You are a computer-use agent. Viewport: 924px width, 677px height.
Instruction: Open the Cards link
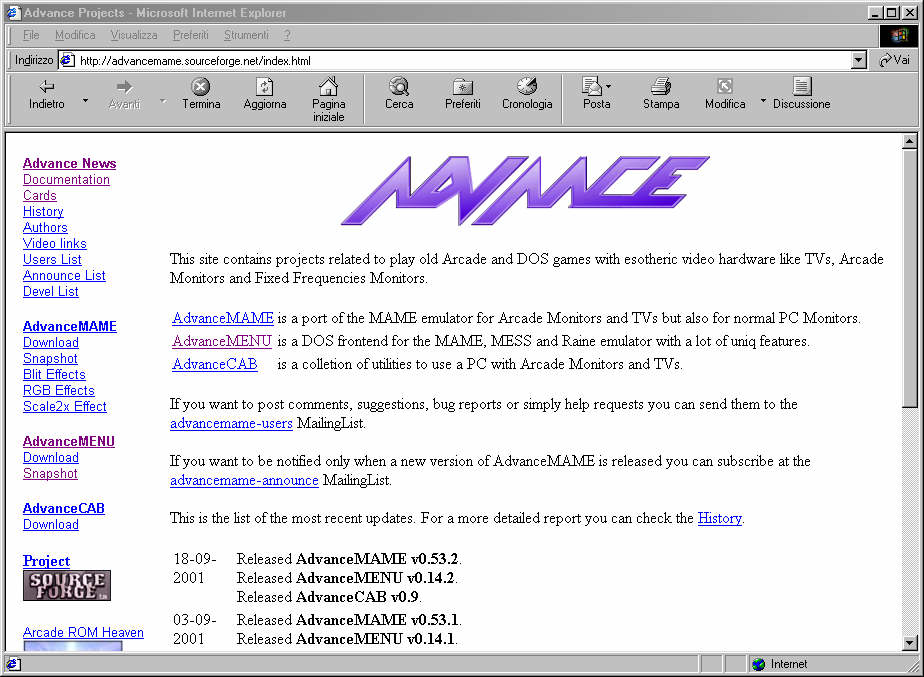point(39,195)
